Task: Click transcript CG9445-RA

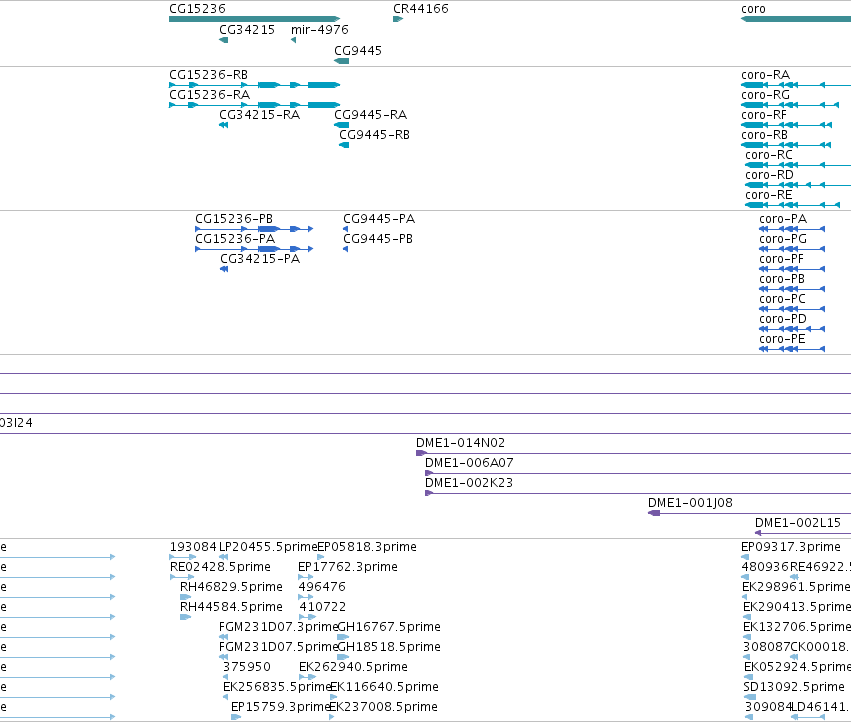Action: click(x=341, y=125)
